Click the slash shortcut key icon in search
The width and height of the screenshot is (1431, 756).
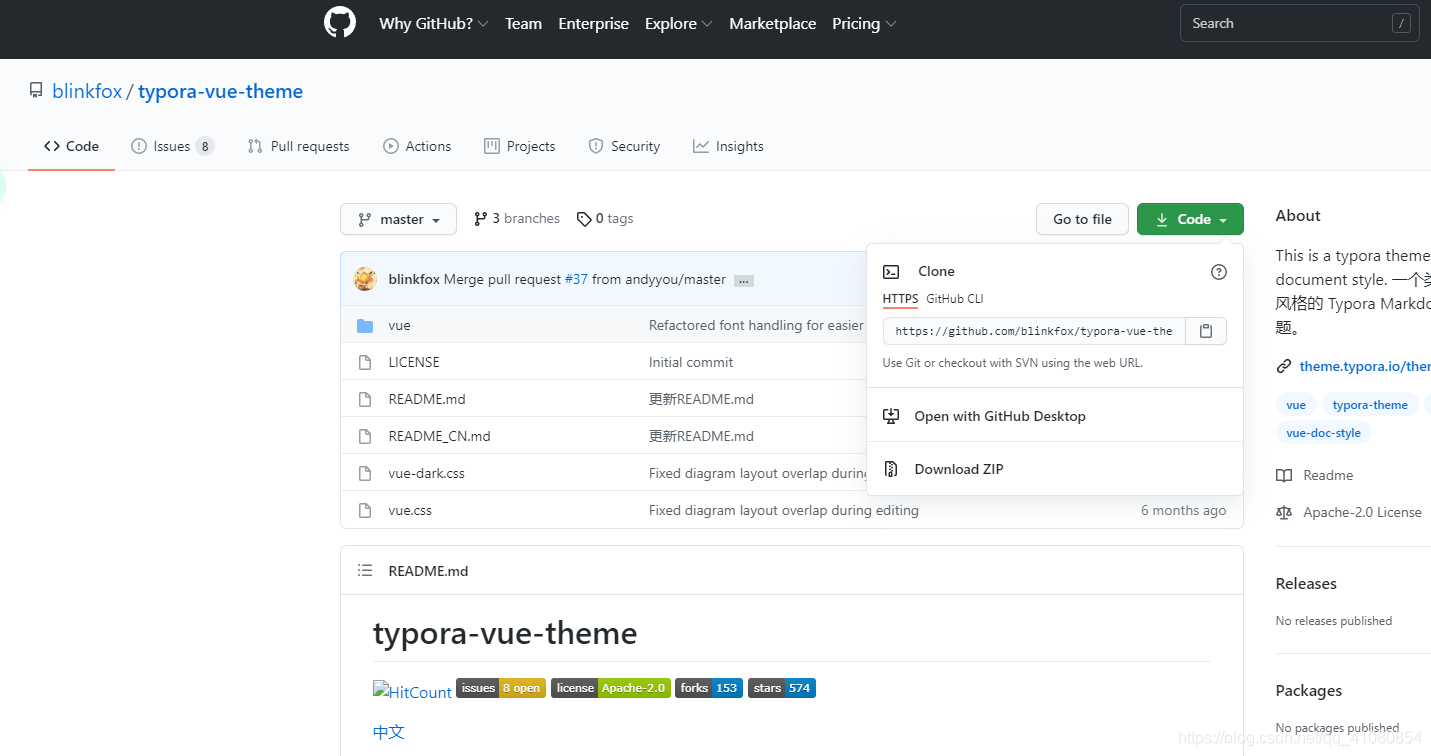click(x=1401, y=23)
